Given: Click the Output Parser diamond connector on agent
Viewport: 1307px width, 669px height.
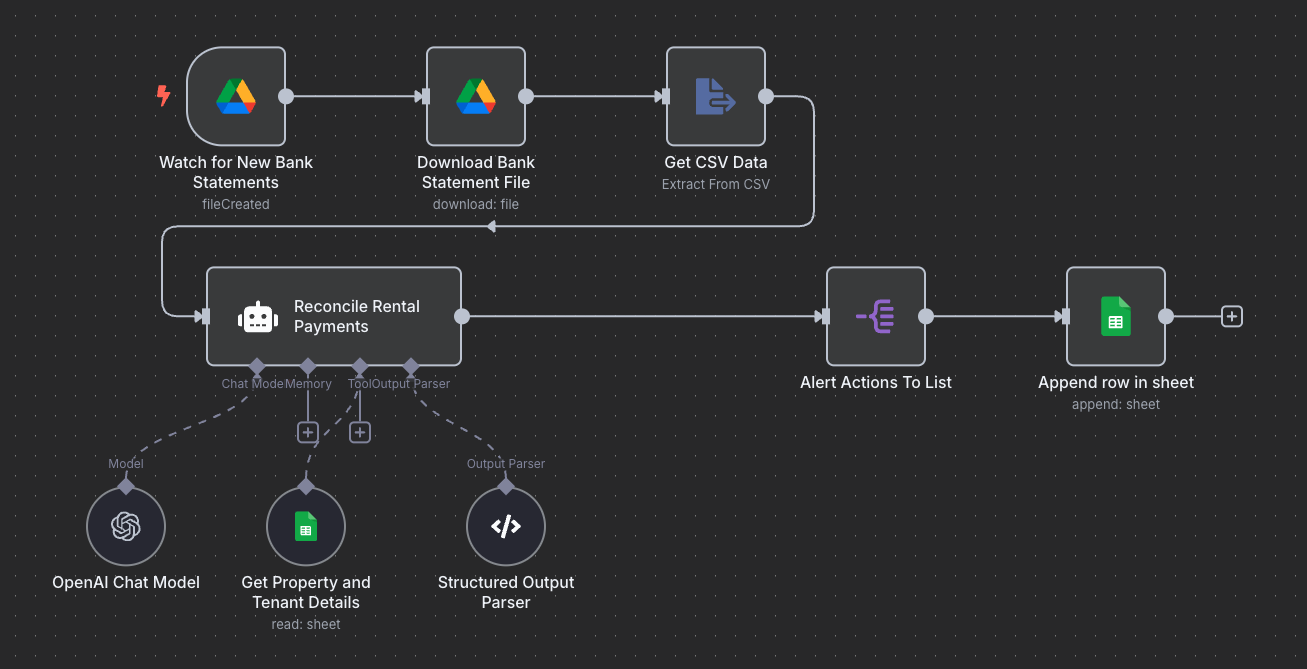Looking at the screenshot, I should (x=410, y=365).
